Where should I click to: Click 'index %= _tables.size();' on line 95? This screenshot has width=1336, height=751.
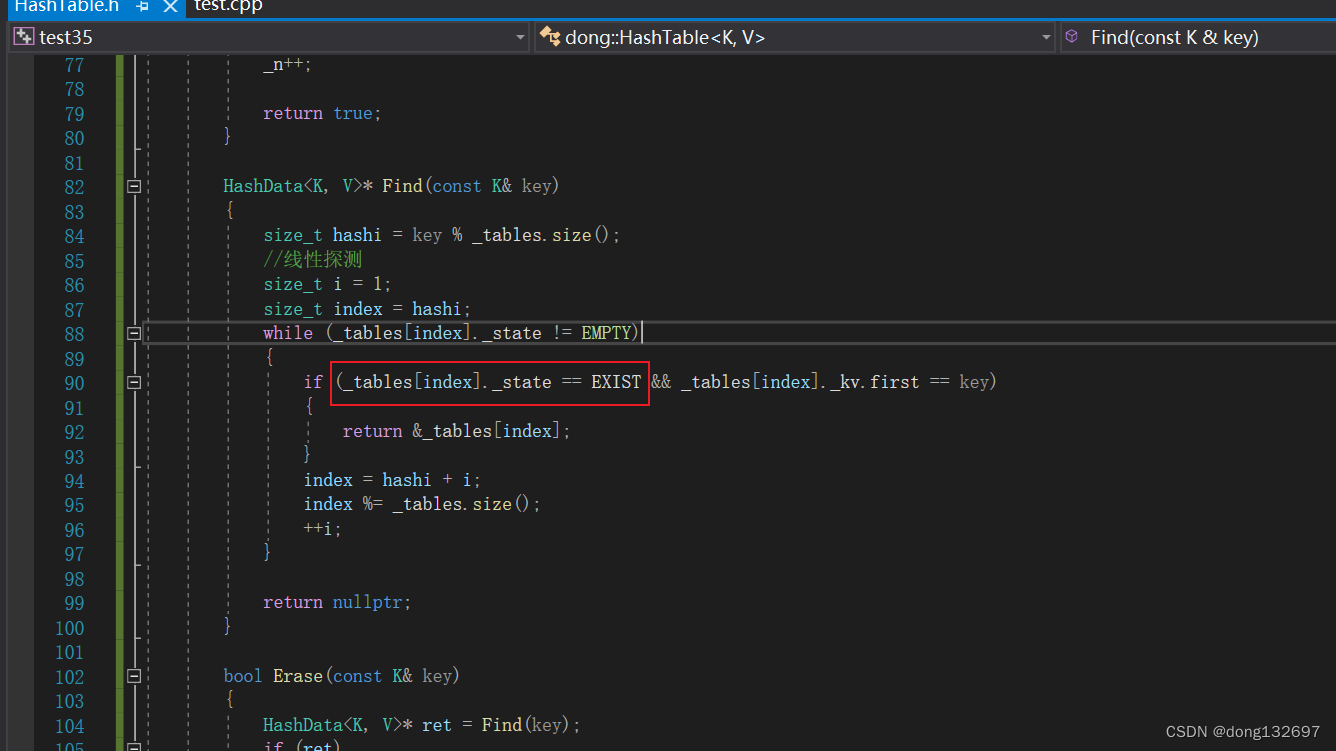[x=422, y=504]
